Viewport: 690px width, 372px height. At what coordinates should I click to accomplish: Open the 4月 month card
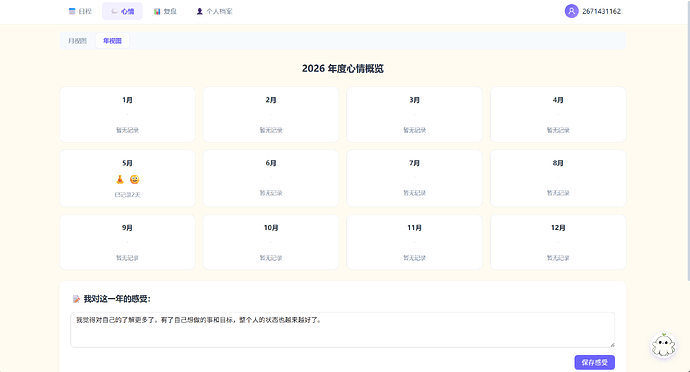[558, 114]
